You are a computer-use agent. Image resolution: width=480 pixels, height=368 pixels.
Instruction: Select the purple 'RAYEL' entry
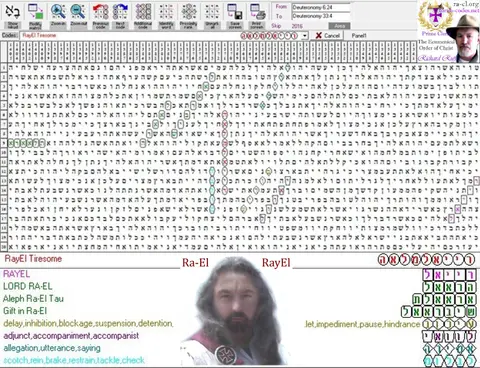click(16, 274)
